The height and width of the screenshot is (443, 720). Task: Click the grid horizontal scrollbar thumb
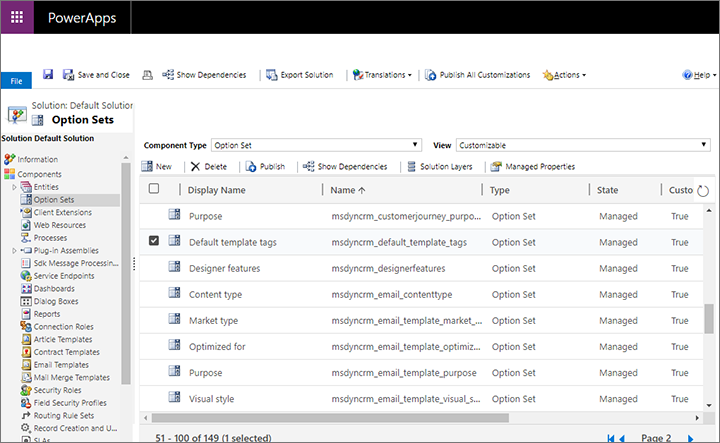[330, 418]
